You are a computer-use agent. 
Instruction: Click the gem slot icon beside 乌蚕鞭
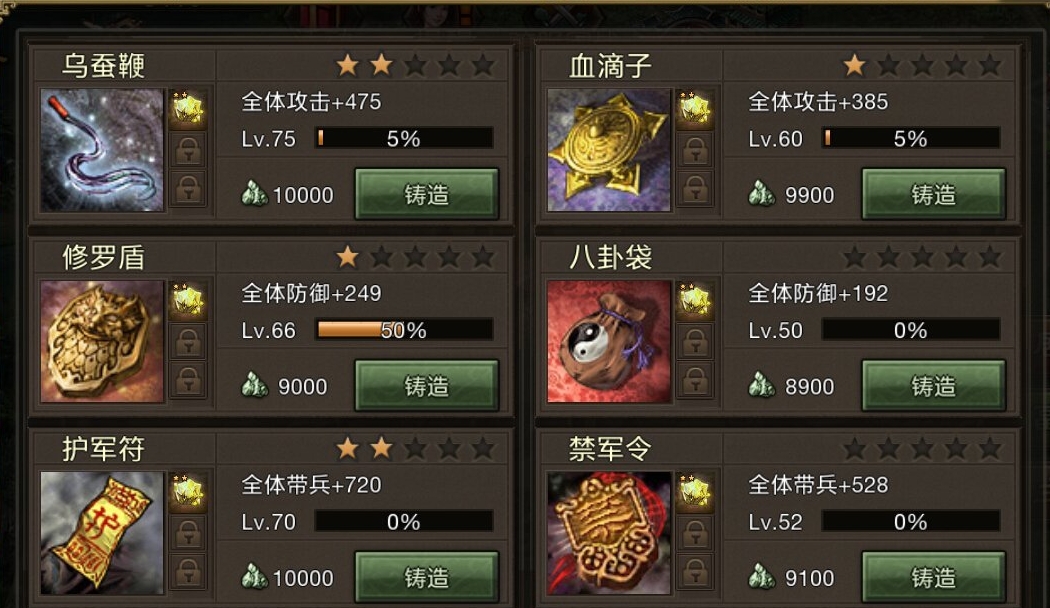[x=188, y=108]
